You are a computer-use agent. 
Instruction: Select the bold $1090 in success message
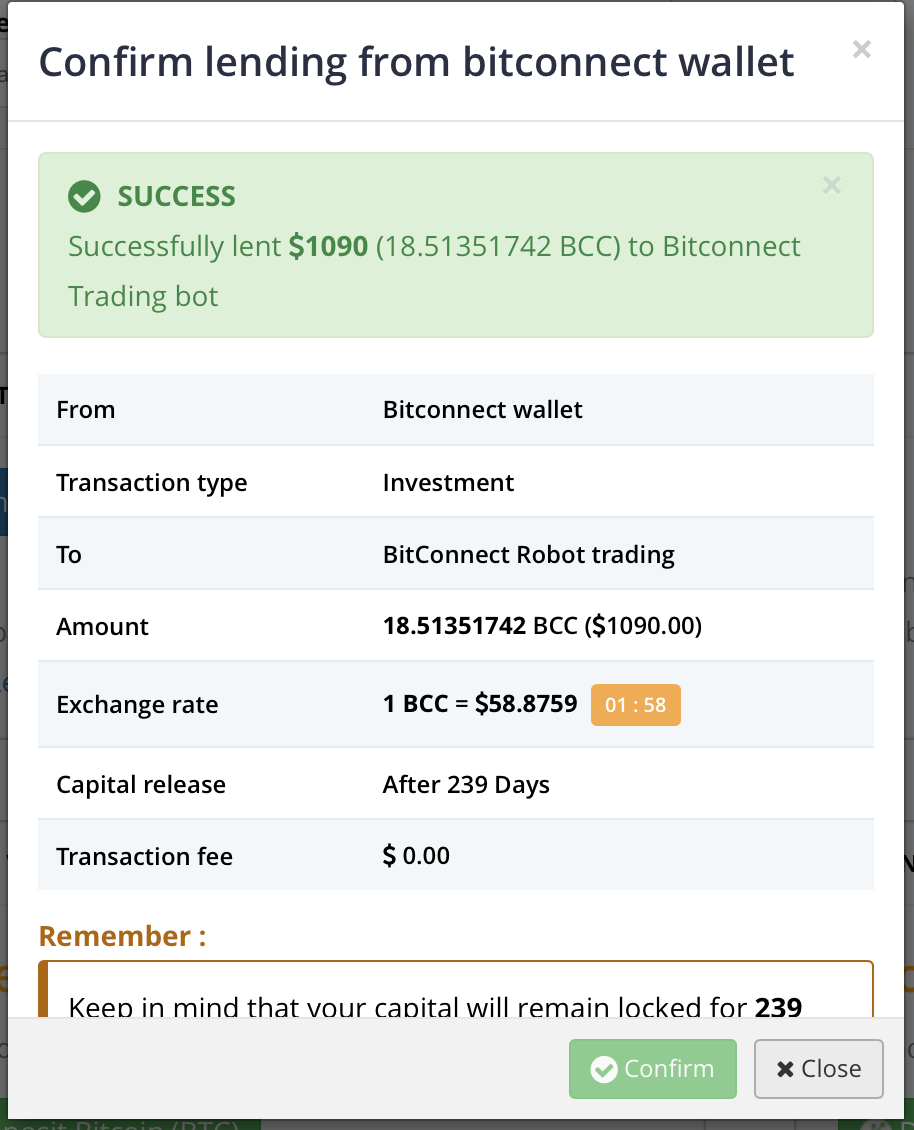pyautogui.click(x=328, y=246)
